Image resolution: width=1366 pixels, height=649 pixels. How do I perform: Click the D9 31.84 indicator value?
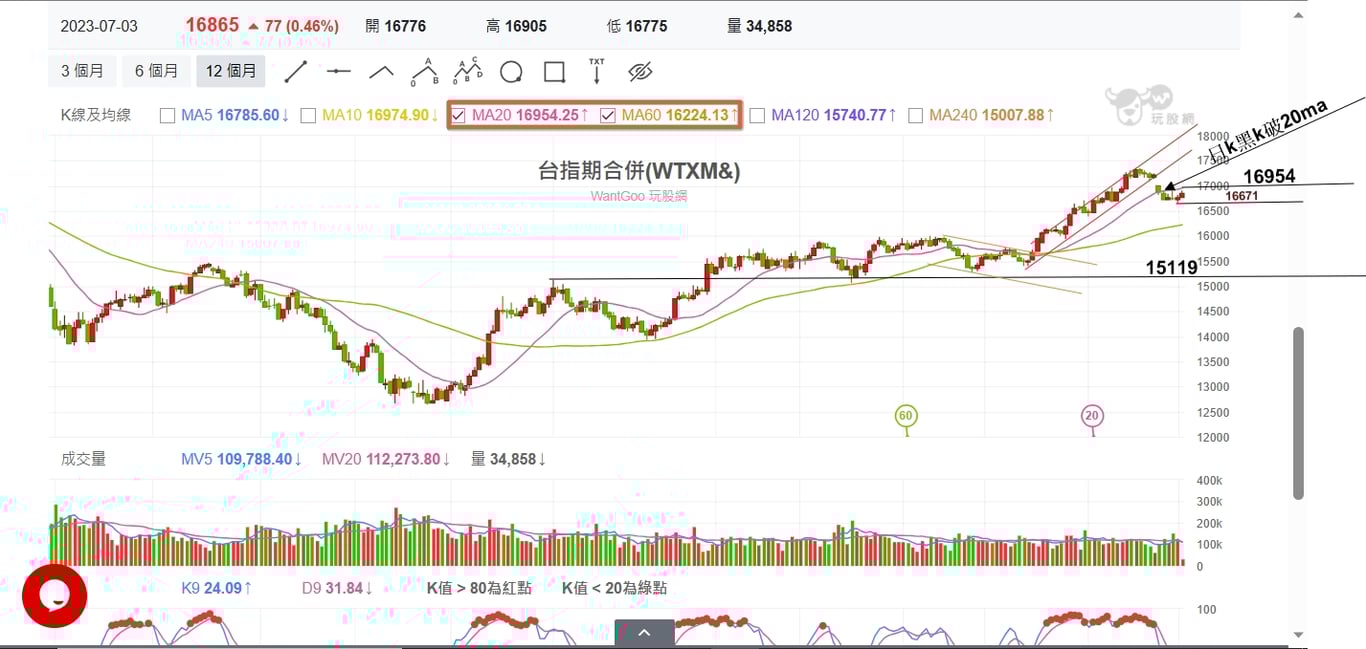[338, 588]
